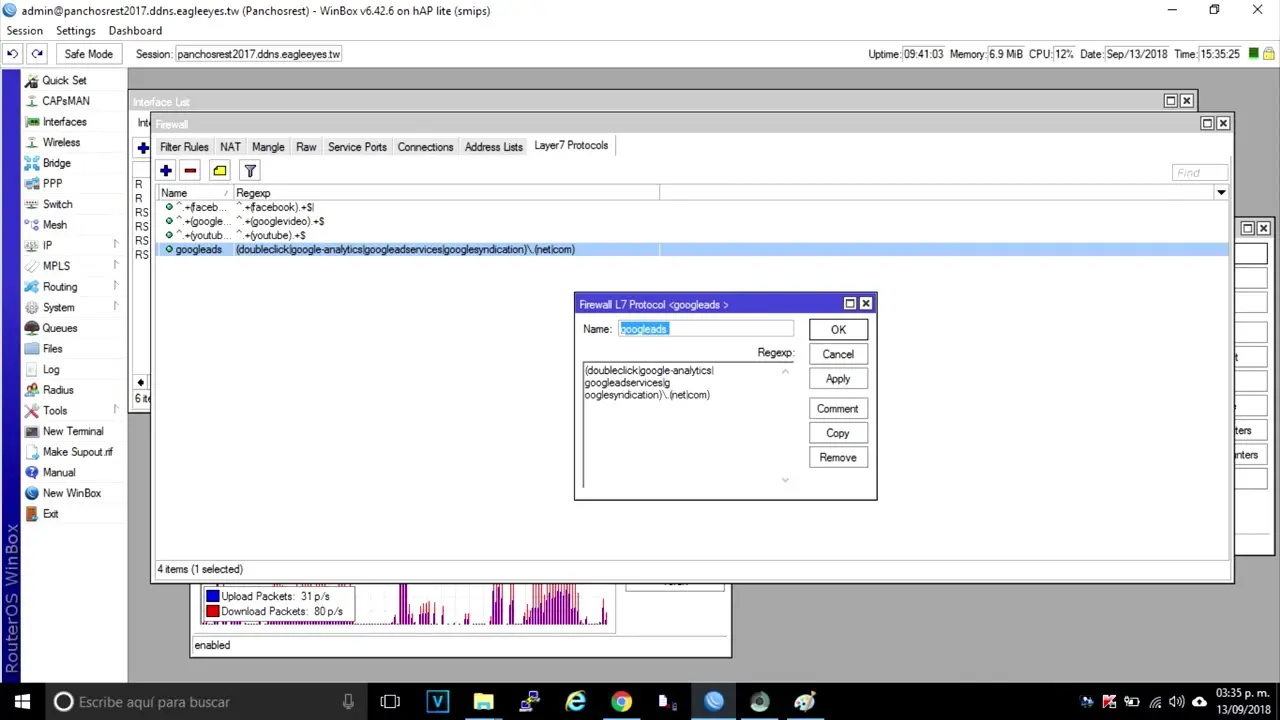
Task: Open Bridge in the sidebar
Action: [x=57, y=163]
